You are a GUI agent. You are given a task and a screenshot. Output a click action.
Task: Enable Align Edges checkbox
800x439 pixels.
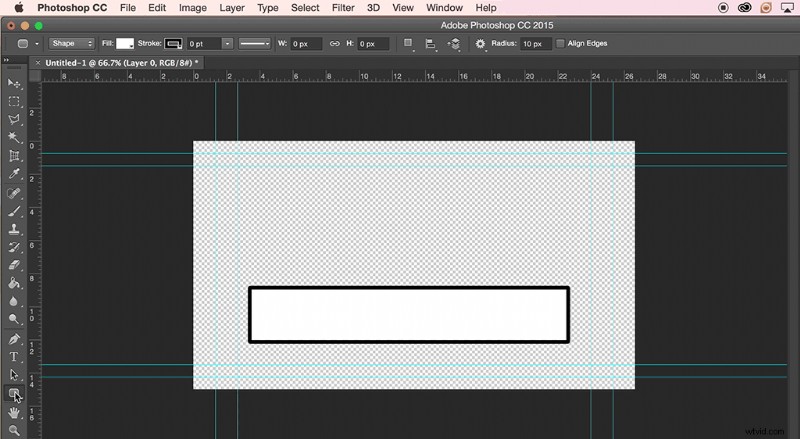click(x=560, y=43)
